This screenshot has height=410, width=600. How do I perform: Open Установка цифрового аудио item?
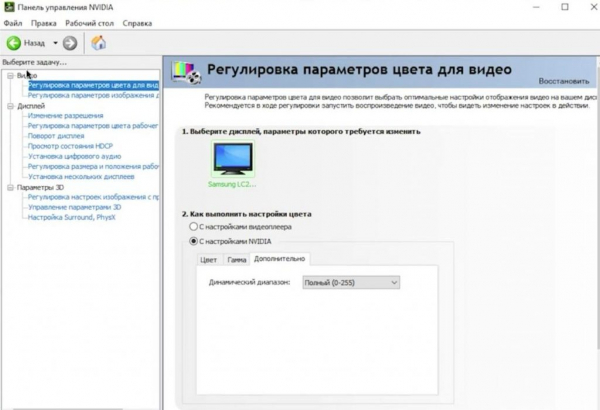pos(75,156)
